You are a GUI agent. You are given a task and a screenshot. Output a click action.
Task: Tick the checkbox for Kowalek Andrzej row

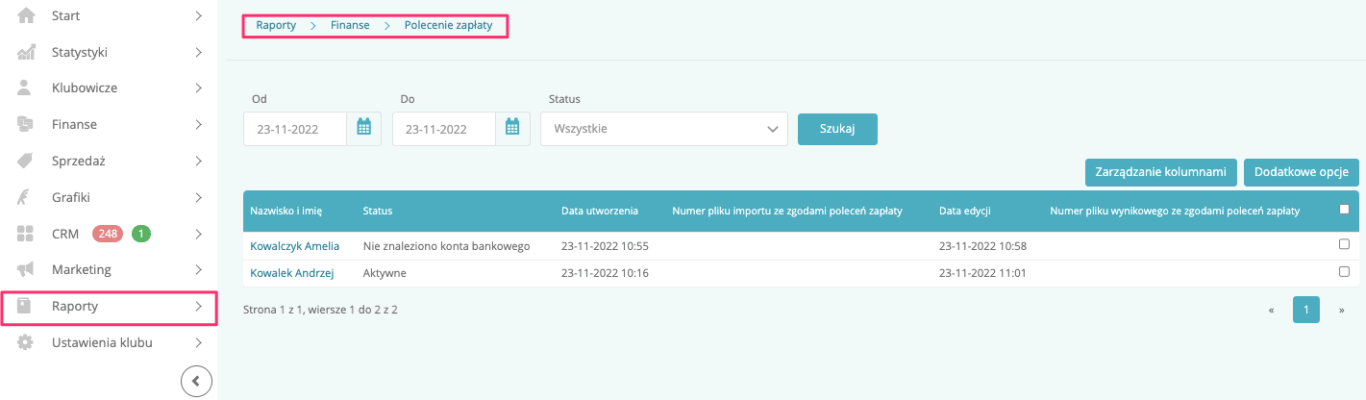(x=1344, y=271)
